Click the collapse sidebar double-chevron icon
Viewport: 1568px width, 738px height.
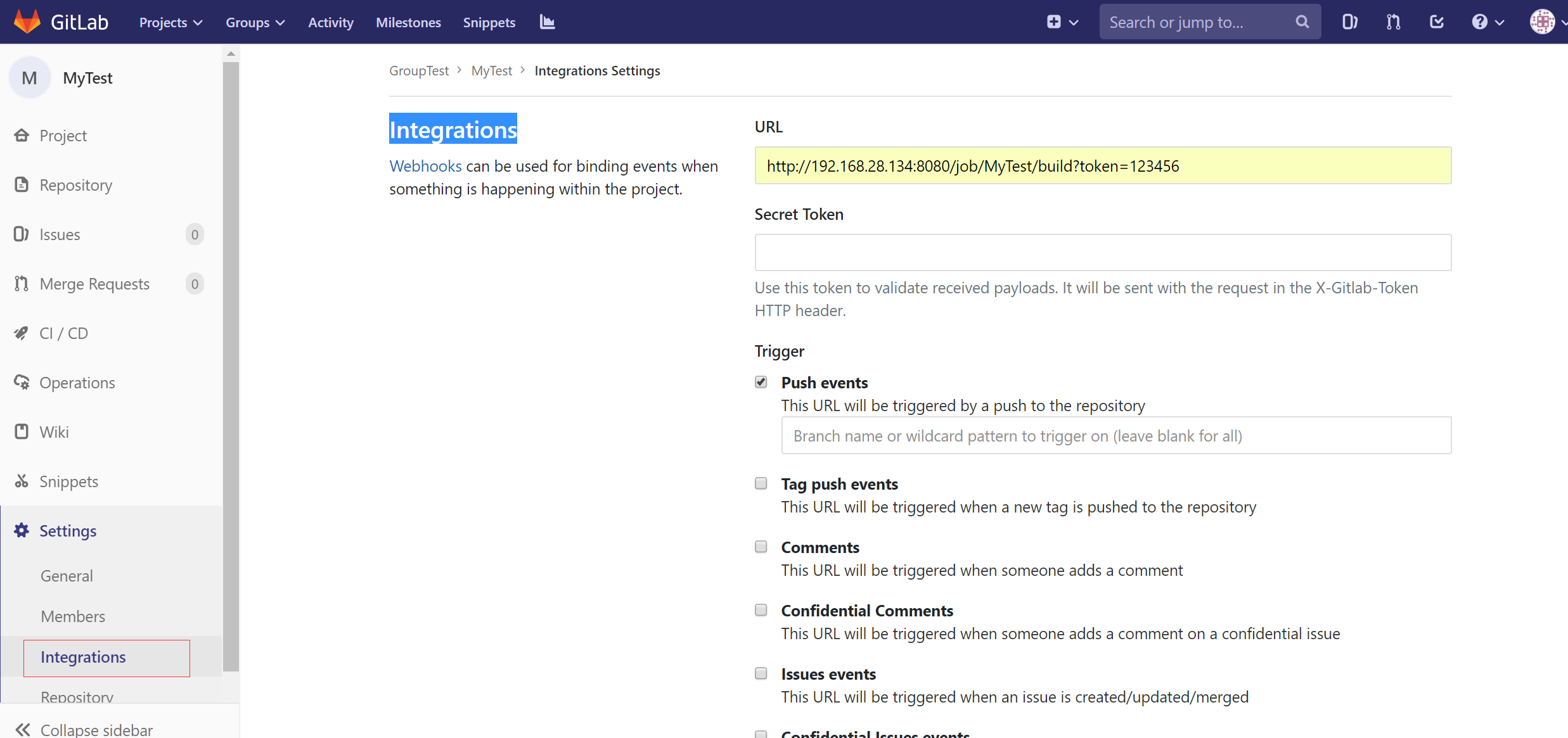click(23, 730)
